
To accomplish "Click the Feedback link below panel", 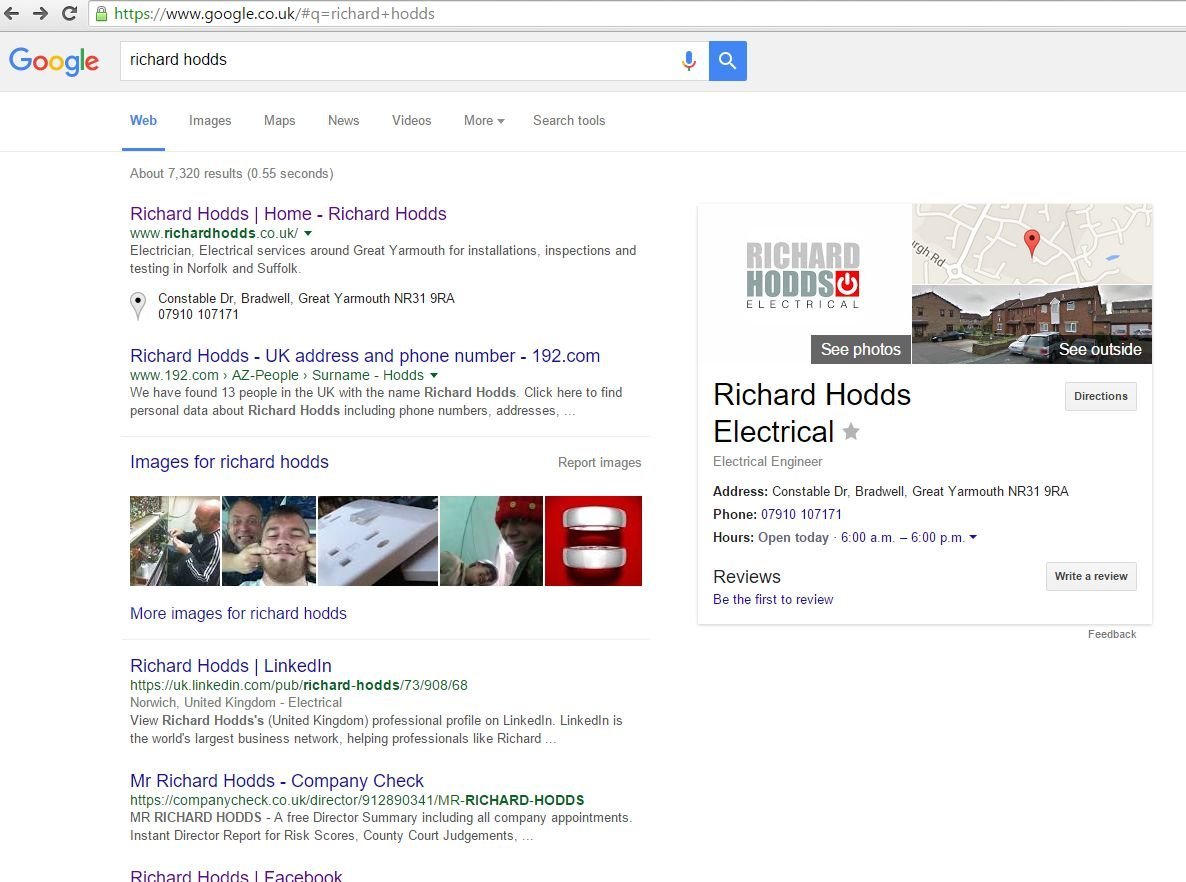I will [1112, 634].
